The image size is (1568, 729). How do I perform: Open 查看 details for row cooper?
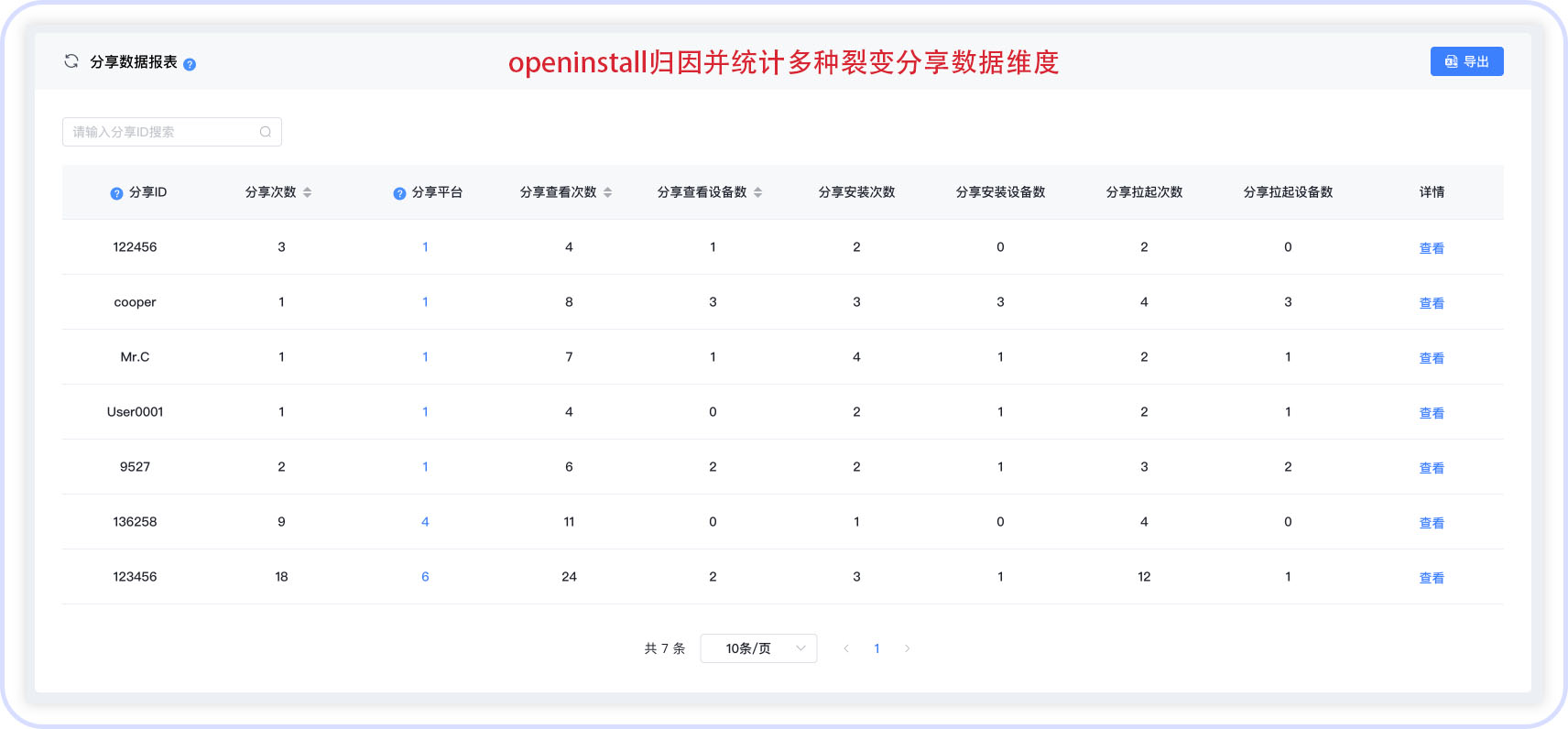pos(1432,303)
